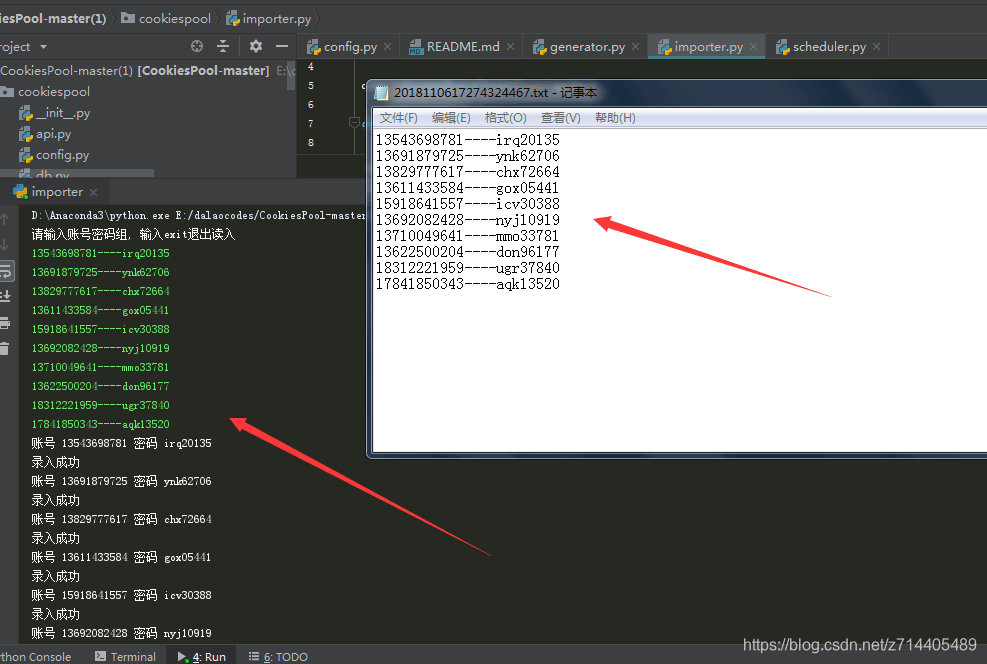987x664 pixels.
Task: Open Notepad 查看(V) menu
Action: 560,118
